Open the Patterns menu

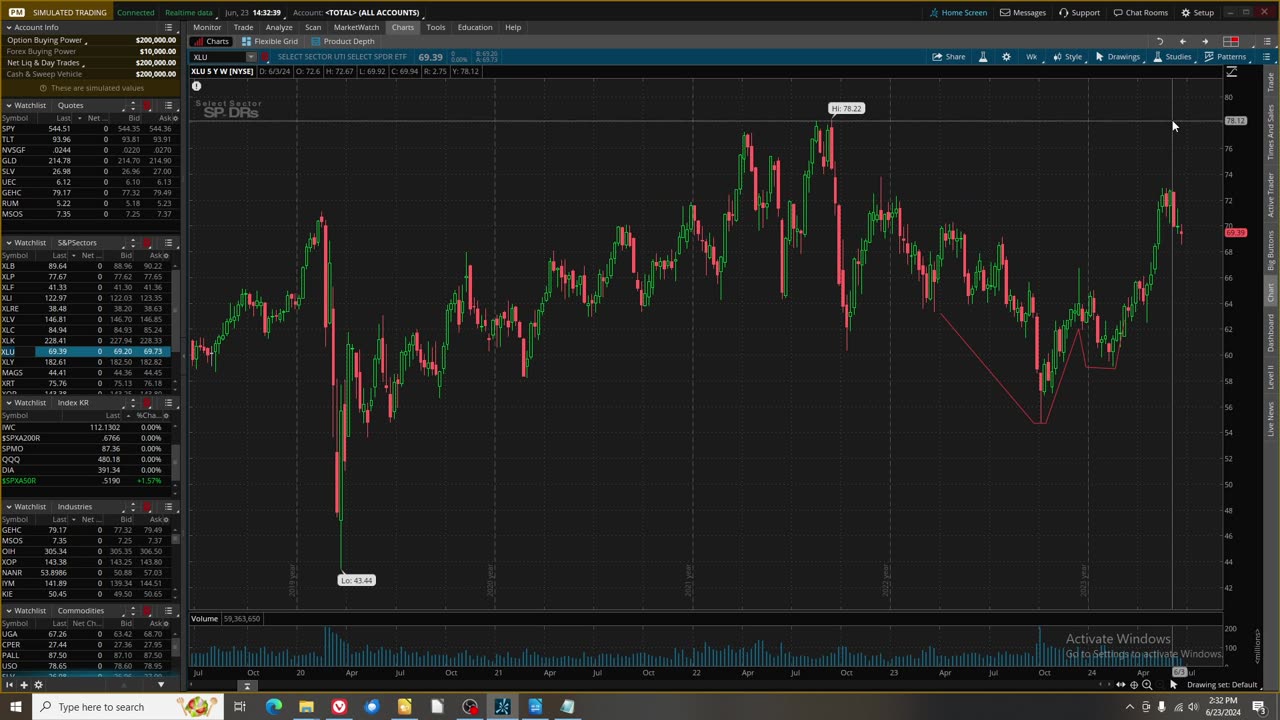coord(1225,57)
